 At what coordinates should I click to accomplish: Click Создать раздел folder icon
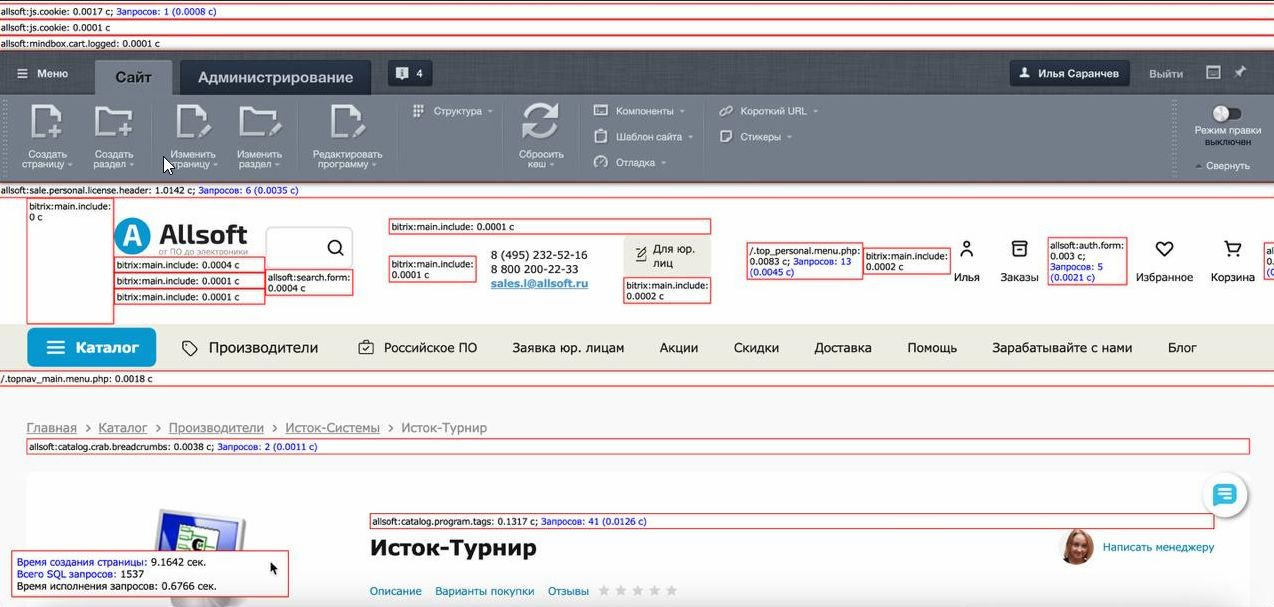(113, 122)
